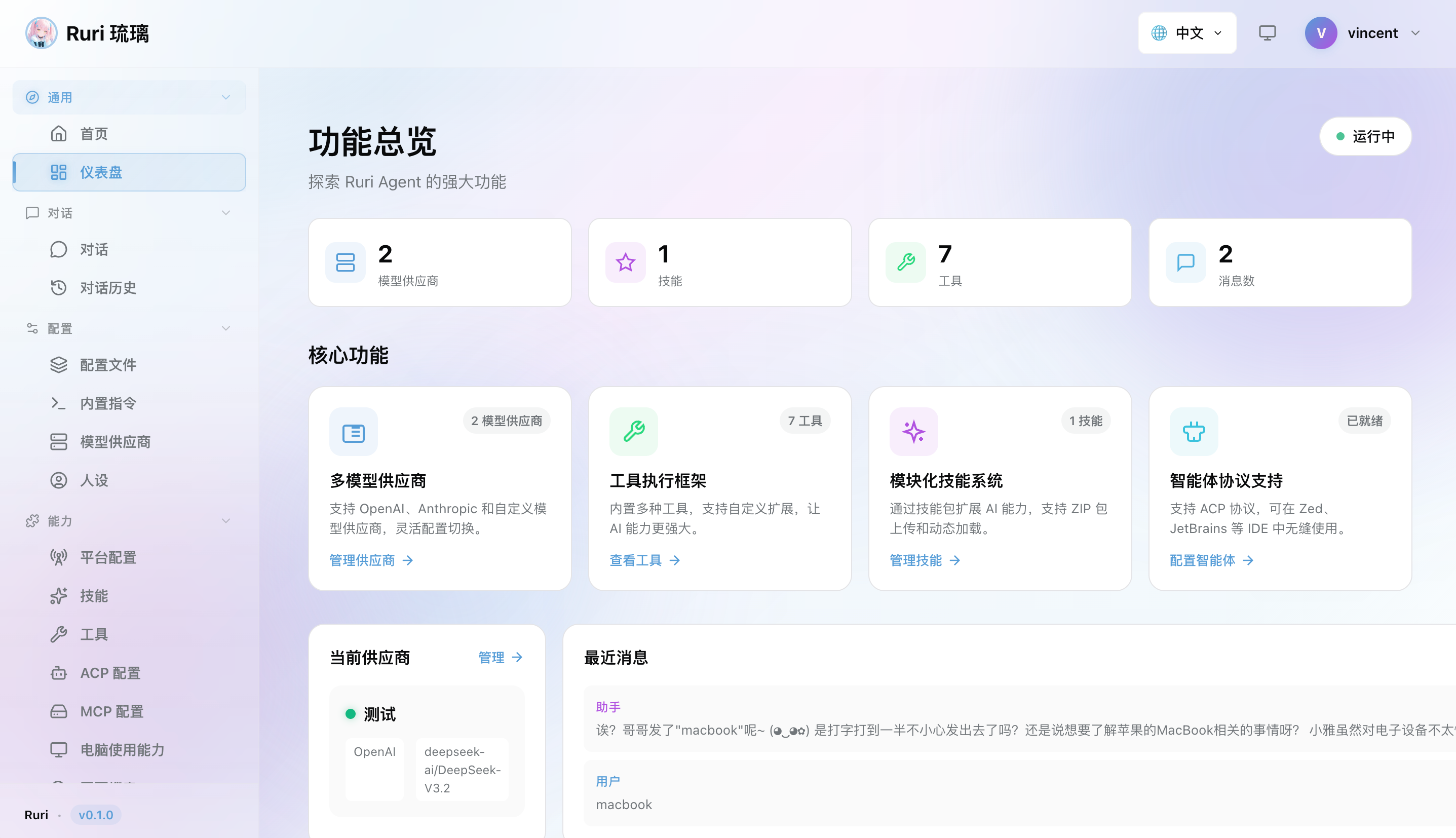Open 内置指令 built-in commands page
The width and height of the screenshot is (1456, 838).
point(129,403)
